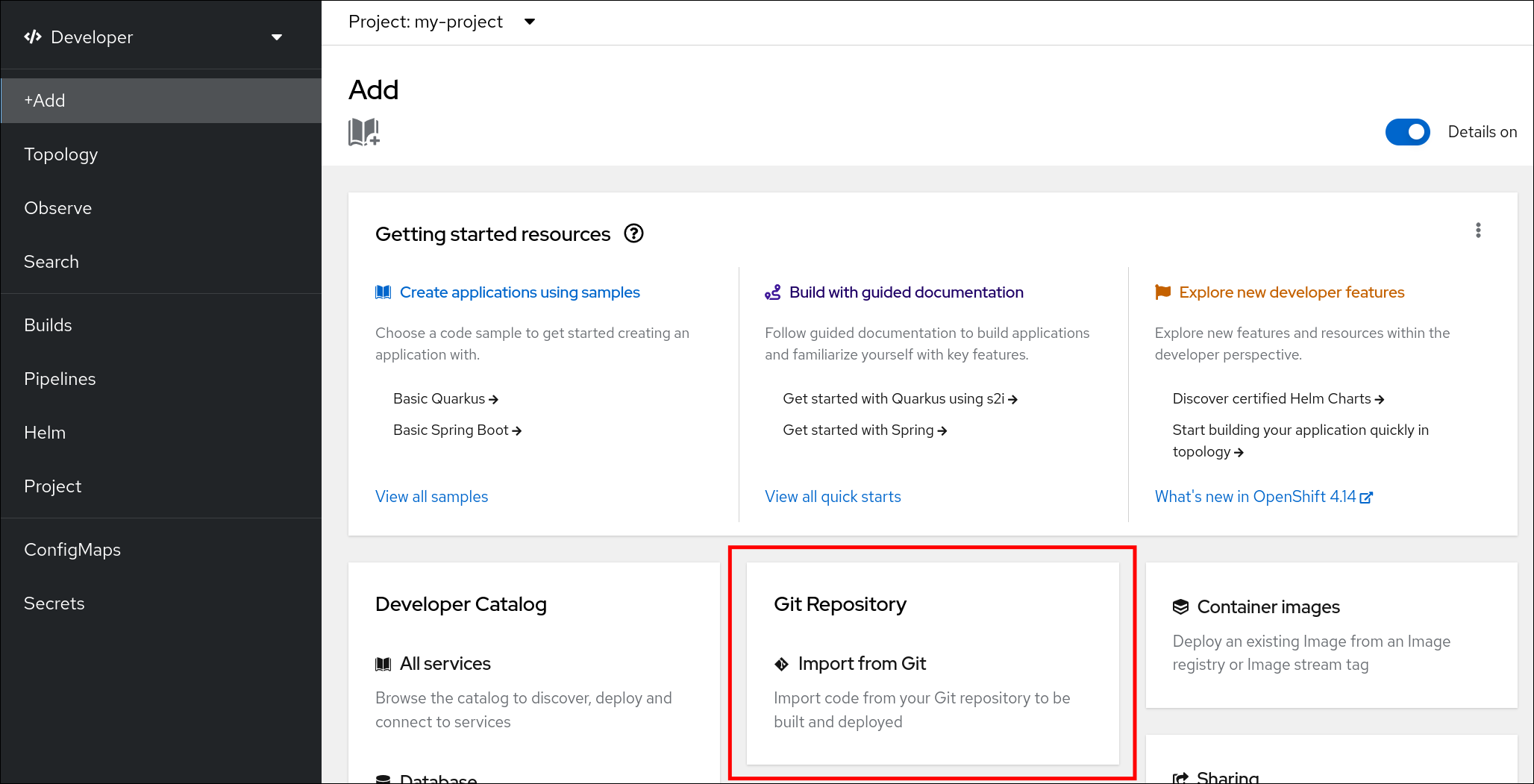Expand the Developer perspective switcher
The image size is (1534, 784).
(x=277, y=37)
